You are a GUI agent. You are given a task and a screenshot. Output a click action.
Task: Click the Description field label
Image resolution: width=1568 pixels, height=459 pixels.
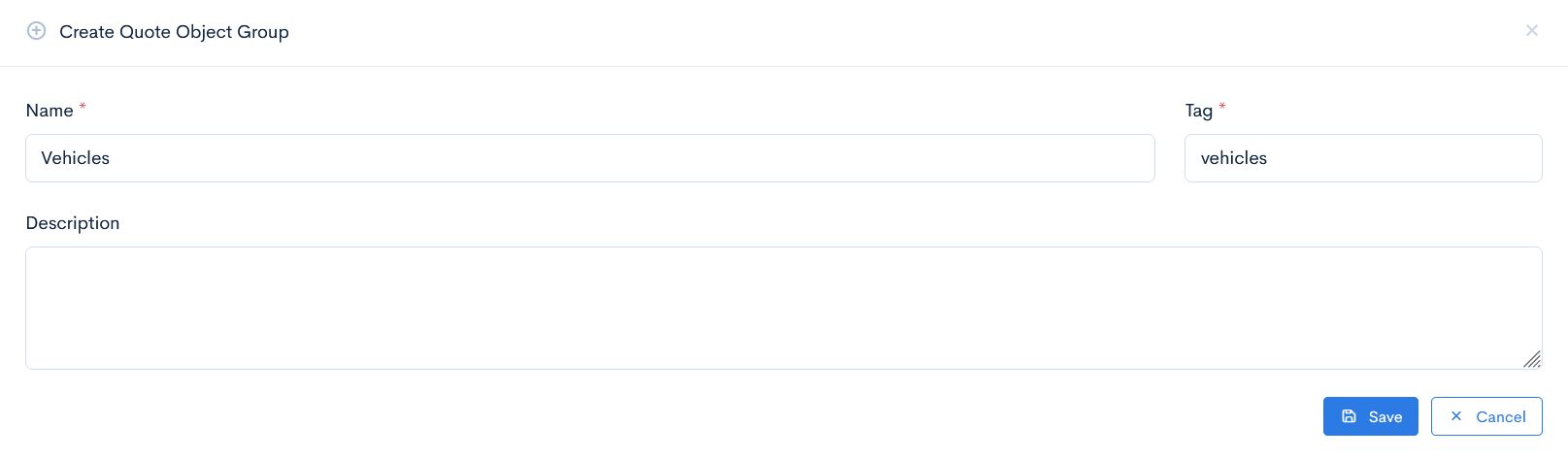point(73,223)
